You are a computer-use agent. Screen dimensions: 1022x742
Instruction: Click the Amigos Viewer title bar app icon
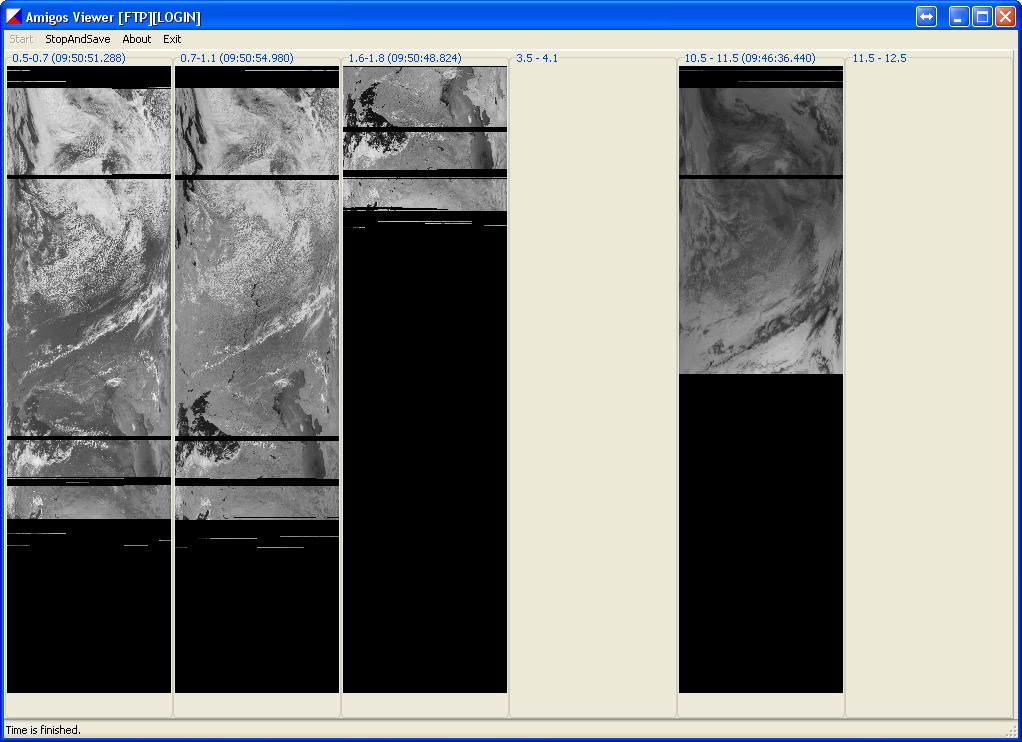click(x=14, y=16)
